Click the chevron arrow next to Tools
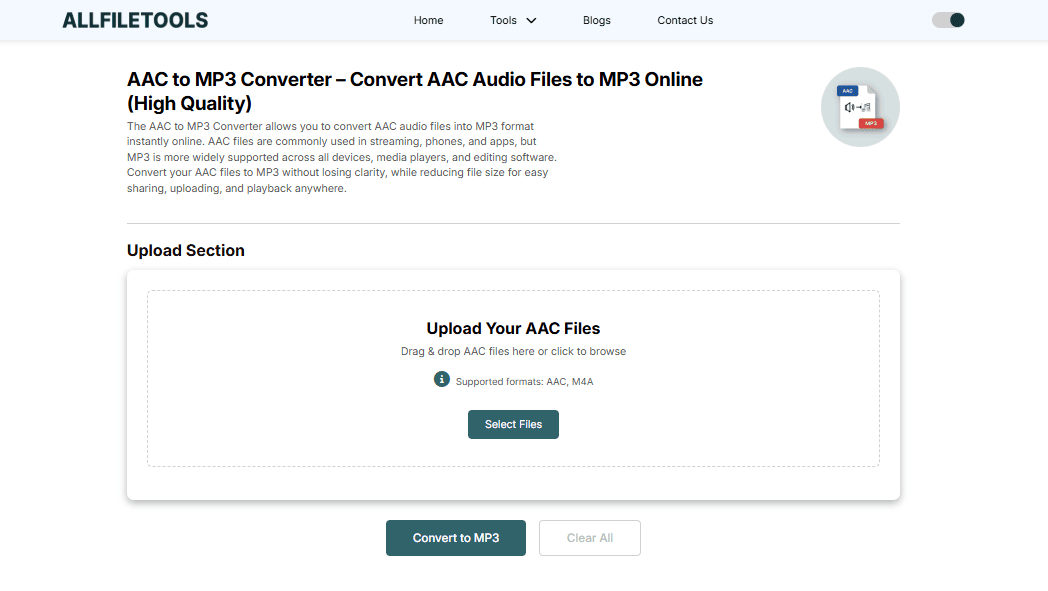This screenshot has height=591, width=1048. point(531,20)
